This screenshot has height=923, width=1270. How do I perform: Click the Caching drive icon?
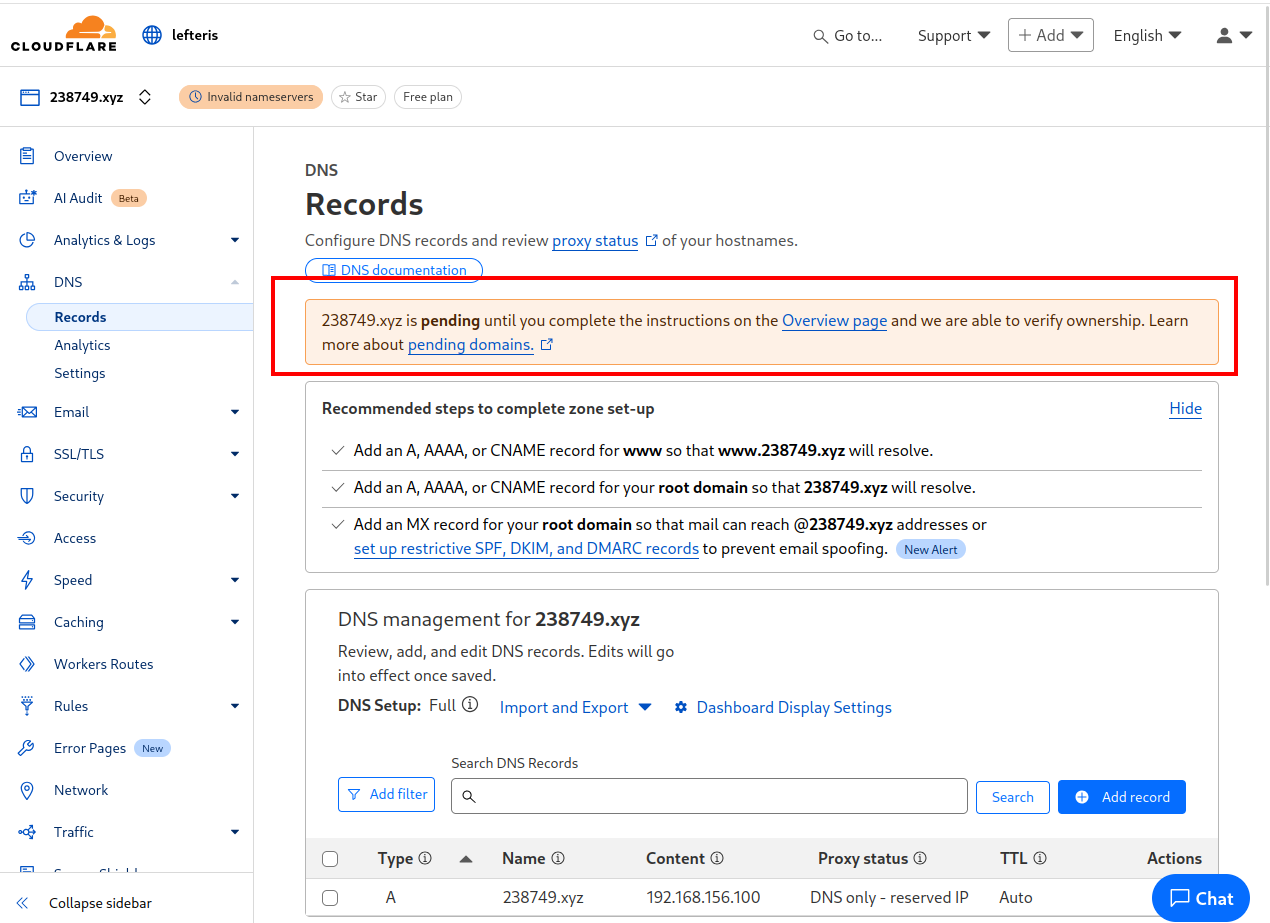[x=28, y=622]
